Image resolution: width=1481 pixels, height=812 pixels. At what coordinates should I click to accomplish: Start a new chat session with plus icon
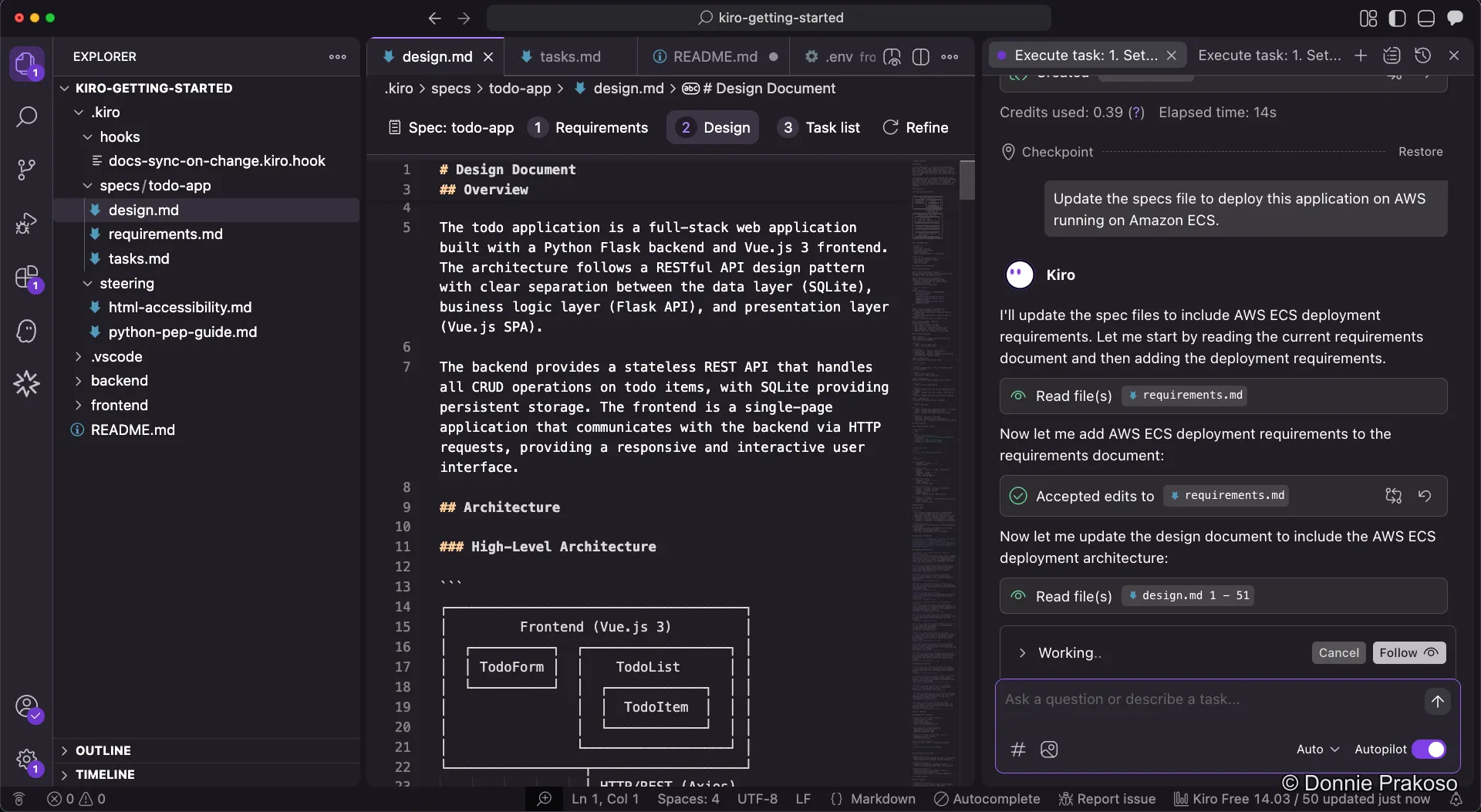pos(1361,56)
